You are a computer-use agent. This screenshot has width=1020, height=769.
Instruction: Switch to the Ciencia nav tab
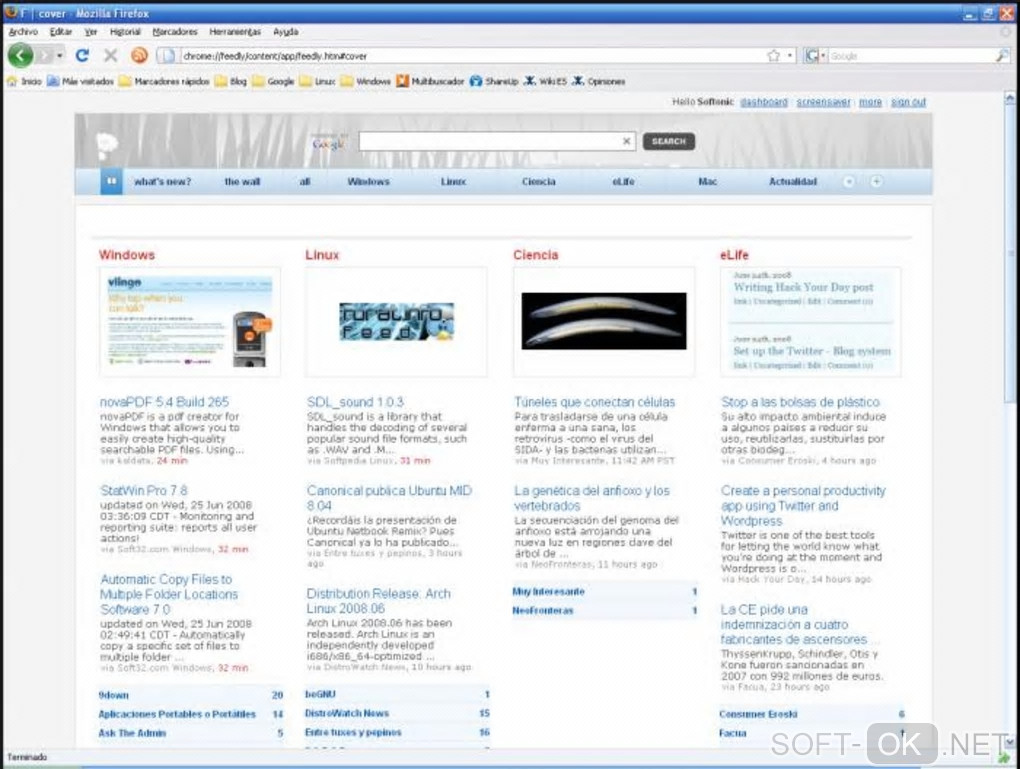tap(539, 182)
